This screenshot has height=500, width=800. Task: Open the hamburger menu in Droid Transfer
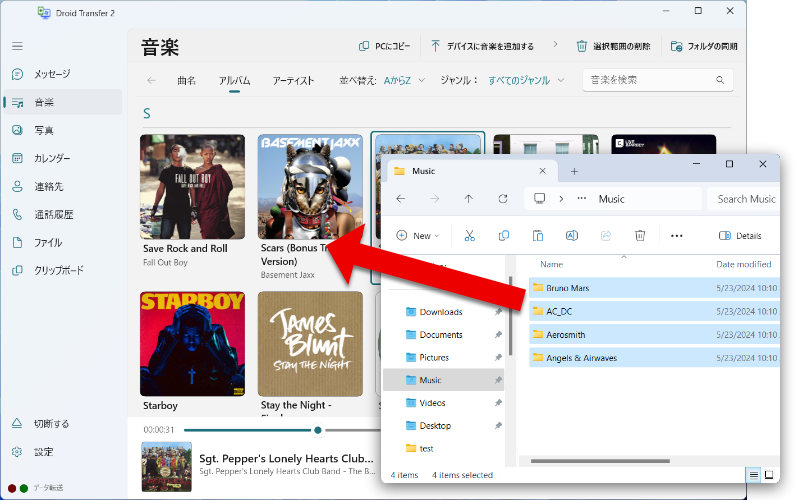17,46
